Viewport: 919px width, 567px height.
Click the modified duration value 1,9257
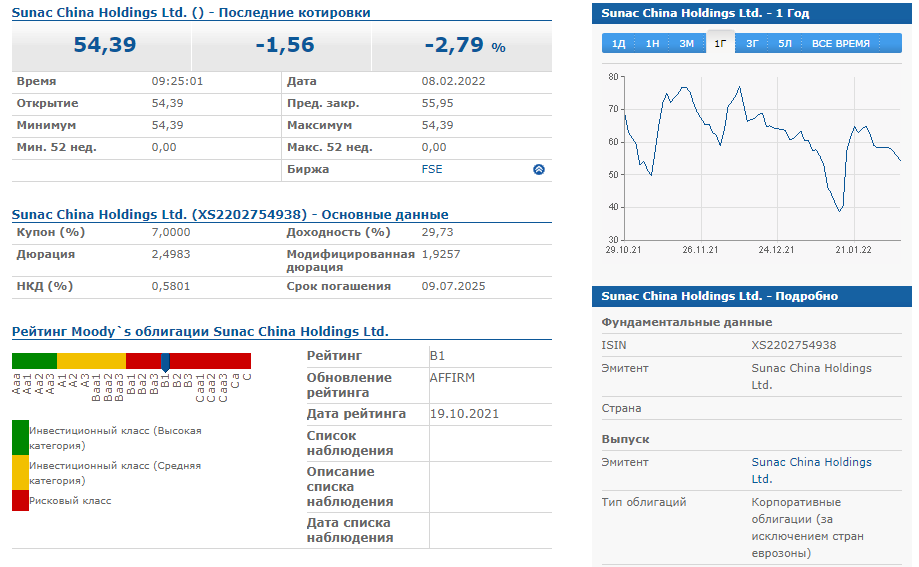pyautogui.click(x=441, y=254)
